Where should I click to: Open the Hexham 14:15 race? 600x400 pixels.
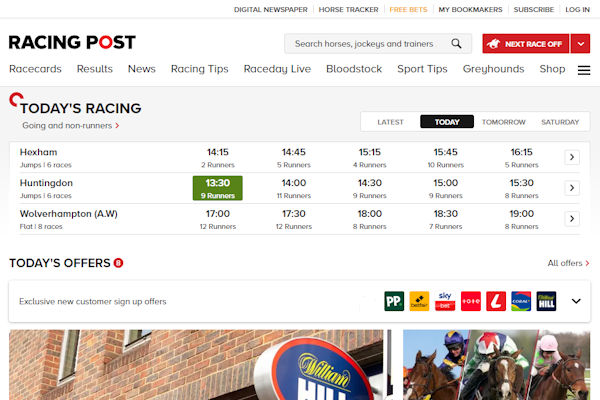coord(218,158)
